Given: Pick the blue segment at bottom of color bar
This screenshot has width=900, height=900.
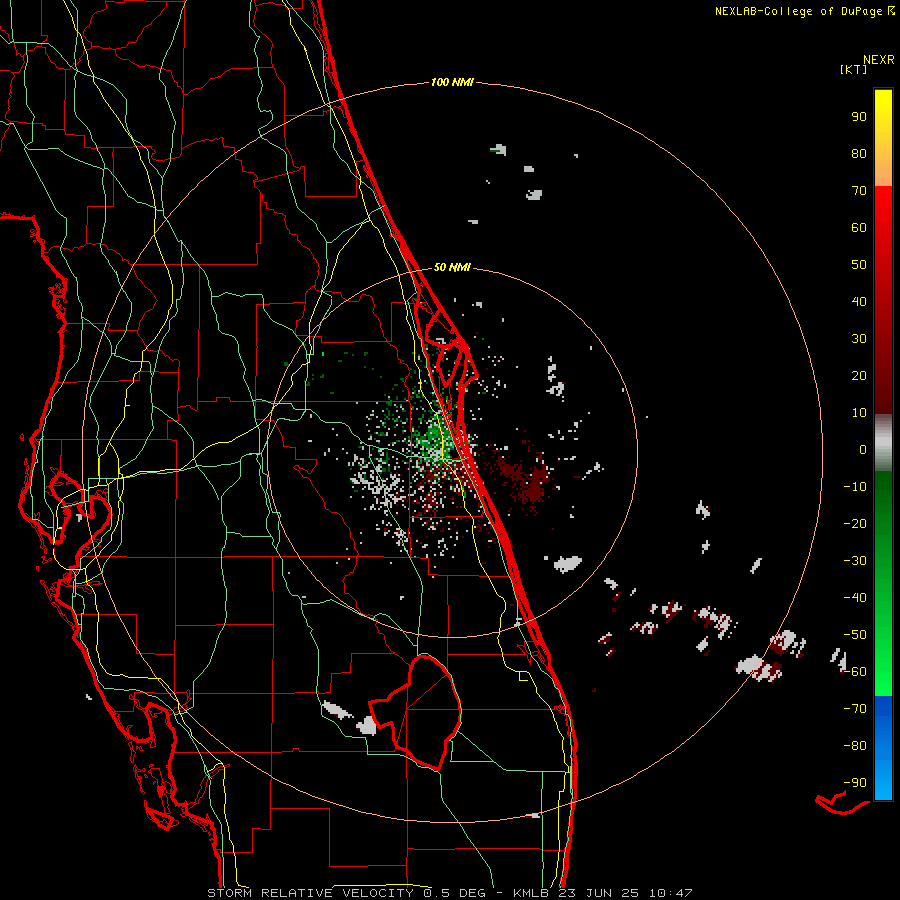Looking at the screenshot, I should 883,748.
